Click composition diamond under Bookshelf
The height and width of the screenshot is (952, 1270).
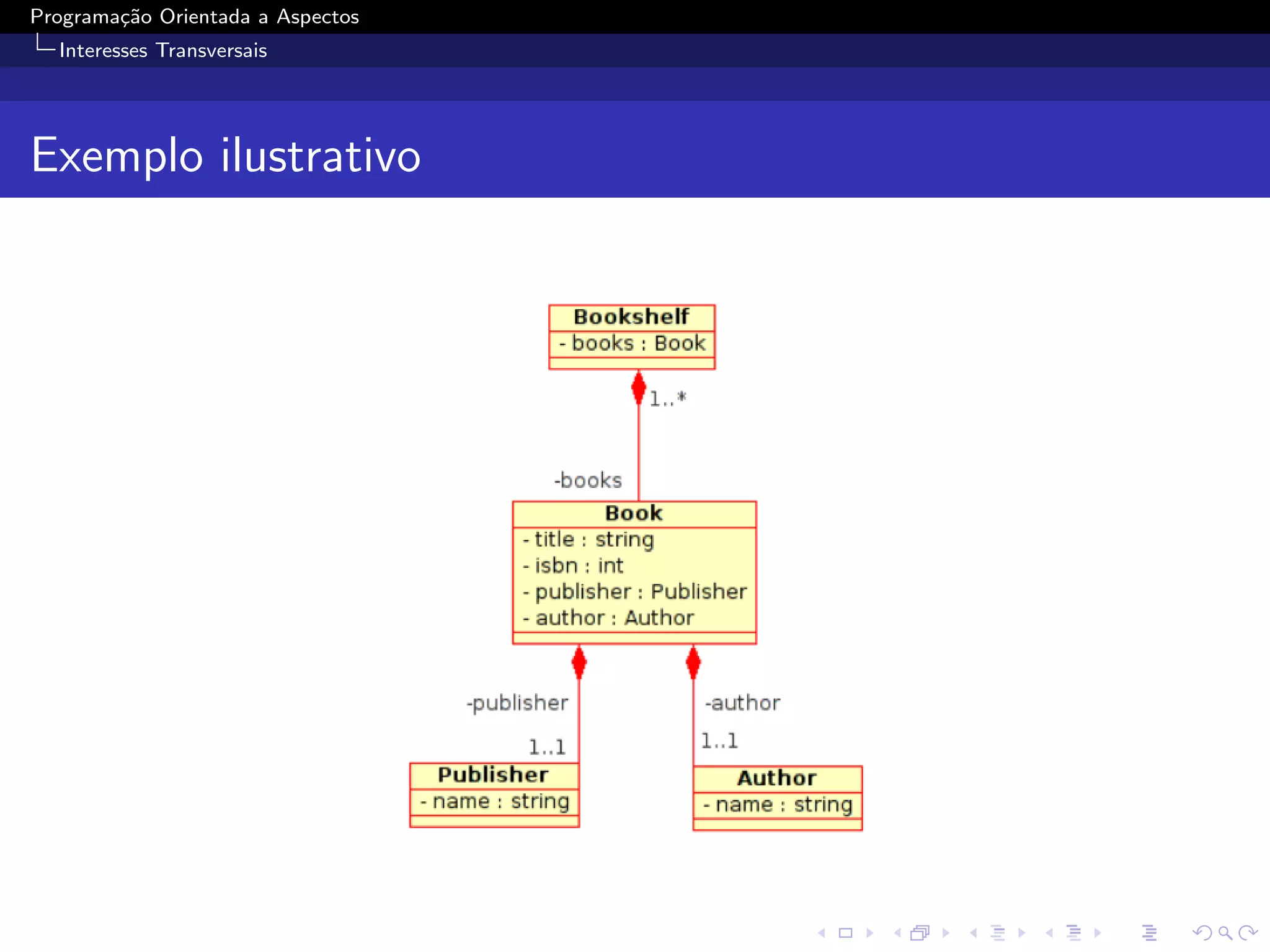(639, 387)
